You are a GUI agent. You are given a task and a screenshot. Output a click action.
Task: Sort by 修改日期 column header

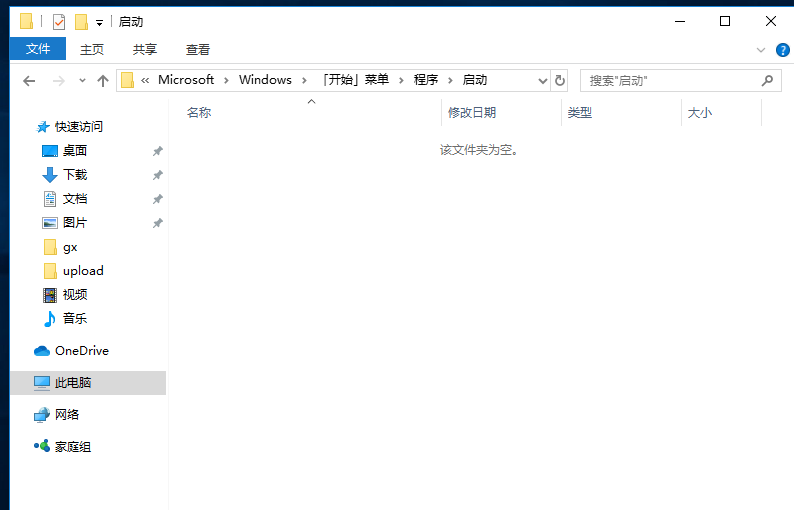coord(472,113)
